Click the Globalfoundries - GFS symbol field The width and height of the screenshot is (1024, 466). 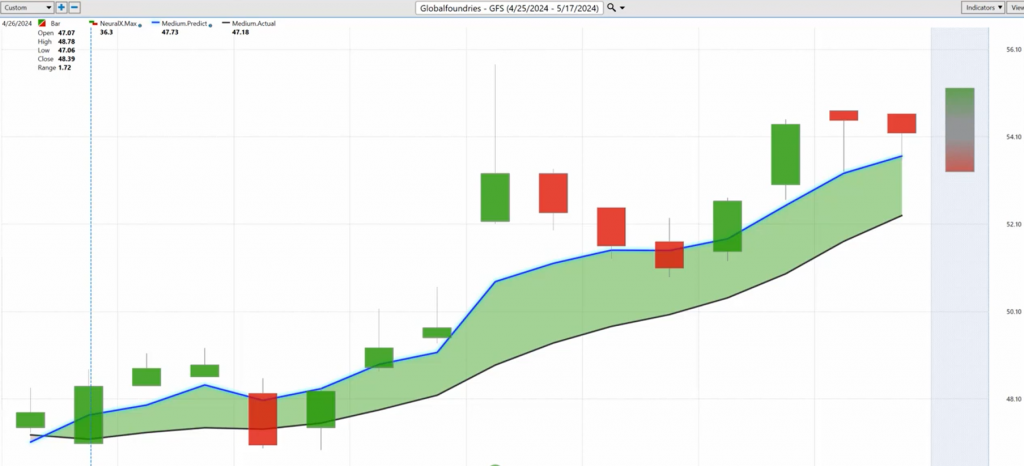pos(510,7)
